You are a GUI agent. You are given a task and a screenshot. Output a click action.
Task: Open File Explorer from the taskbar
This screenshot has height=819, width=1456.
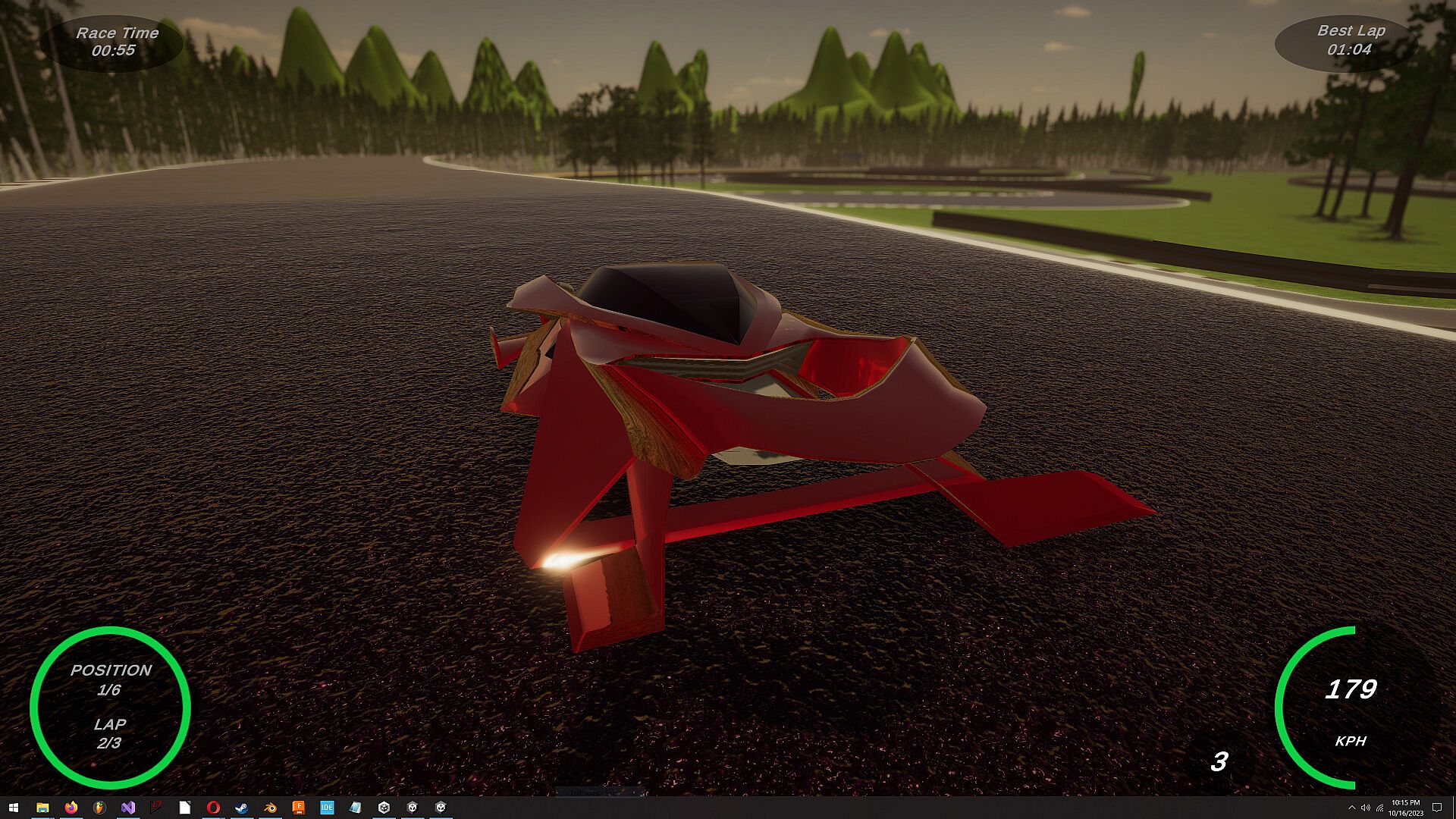pyautogui.click(x=42, y=808)
